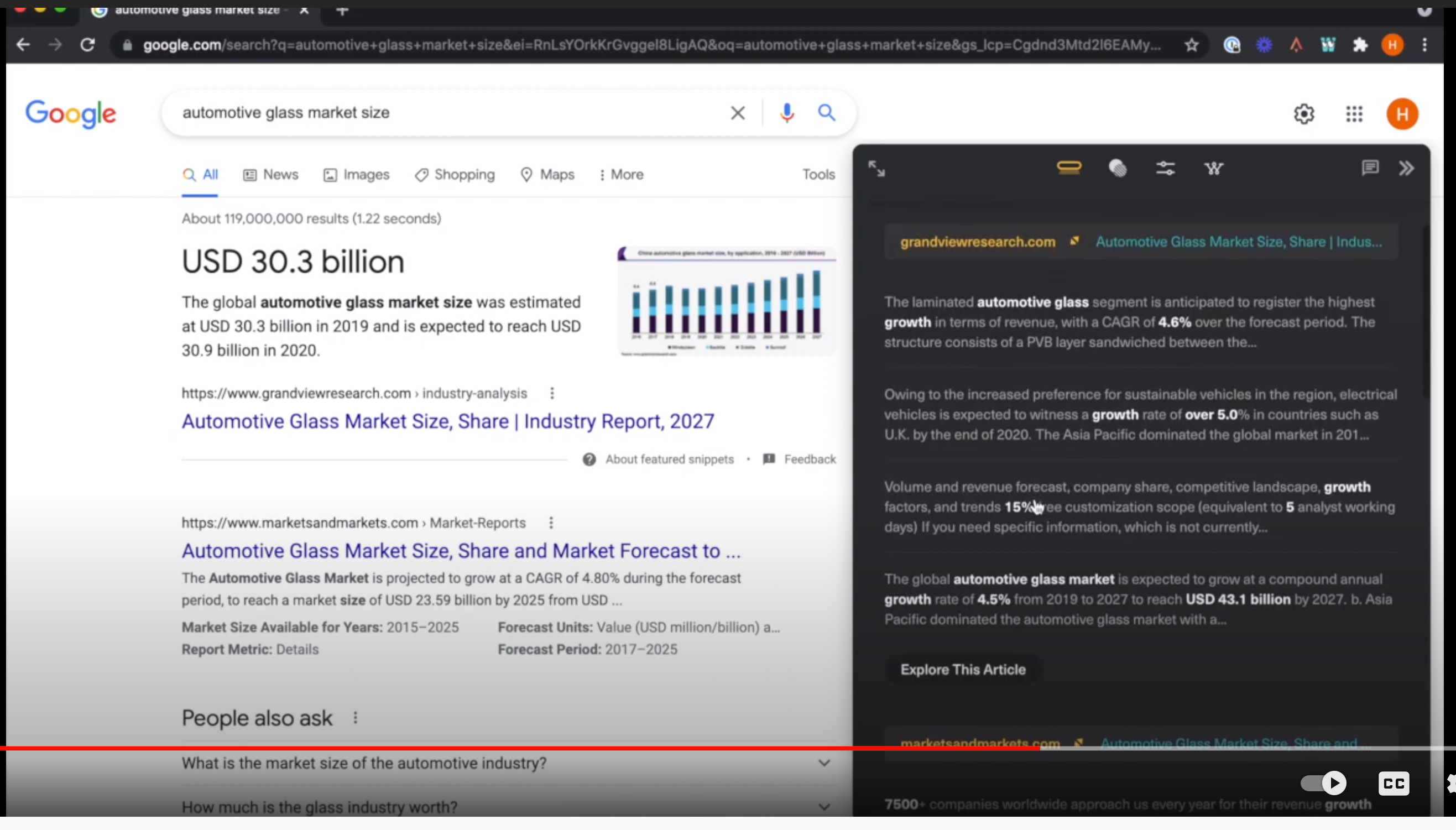Viewport: 1456px width, 830px height.
Task: Open the Chrome extensions puzzle icon
Action: coord(1360,45)
